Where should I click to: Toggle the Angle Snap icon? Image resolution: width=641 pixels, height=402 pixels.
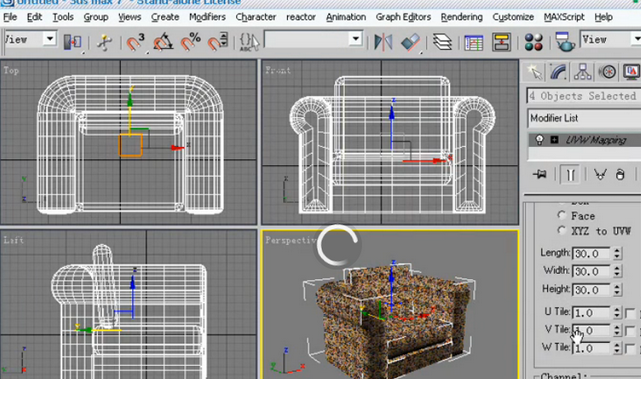tap(163, 42)
